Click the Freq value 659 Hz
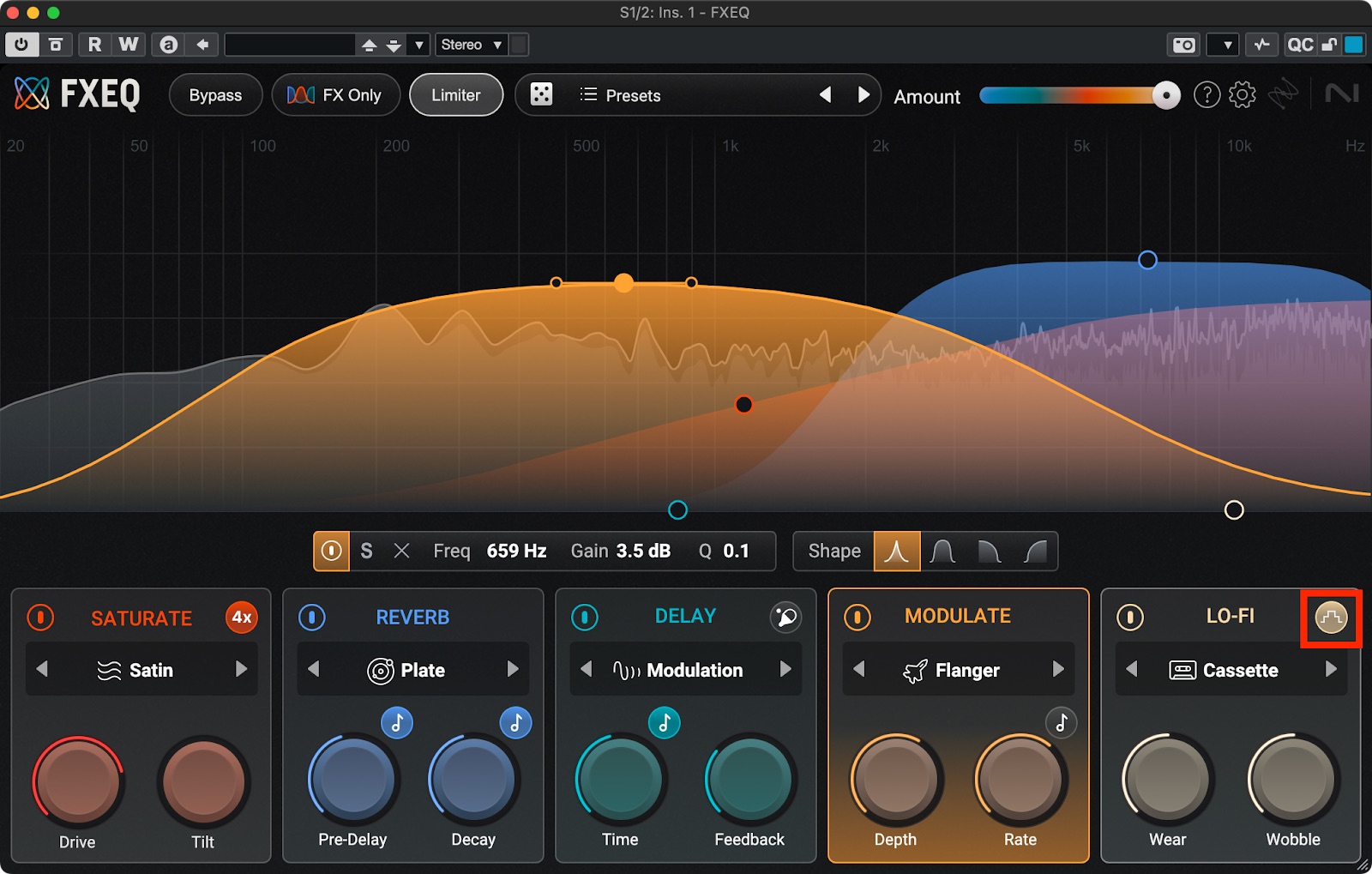Viewport: 1372px width, 874px height. [x=516, y=551]
